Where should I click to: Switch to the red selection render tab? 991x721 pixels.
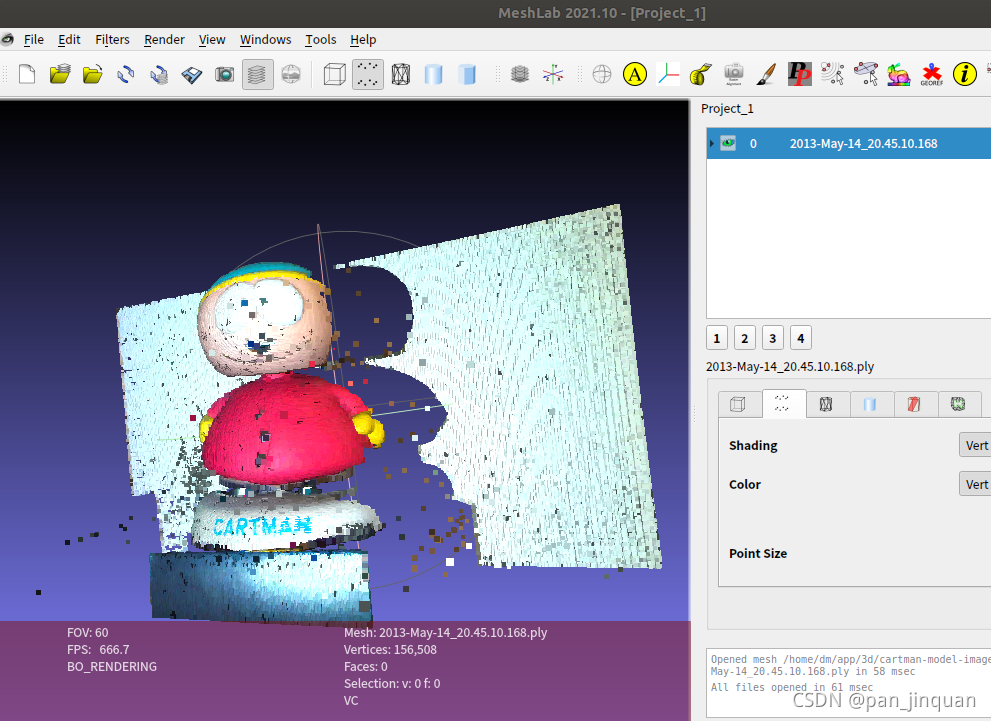click(914, 404)
